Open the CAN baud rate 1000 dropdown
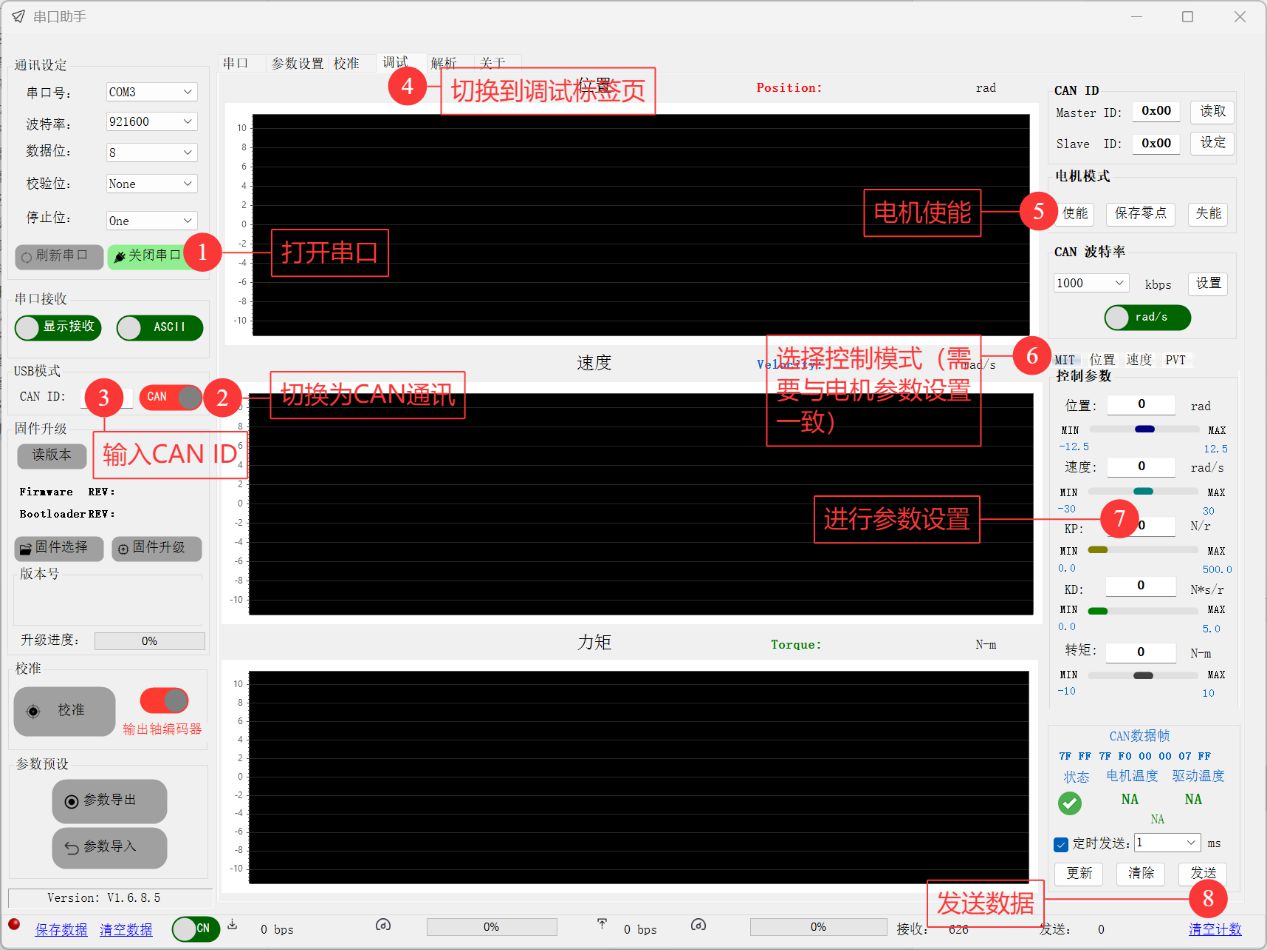Image resolution: width=1267 pixels, height=950 pixels. 1091,283
